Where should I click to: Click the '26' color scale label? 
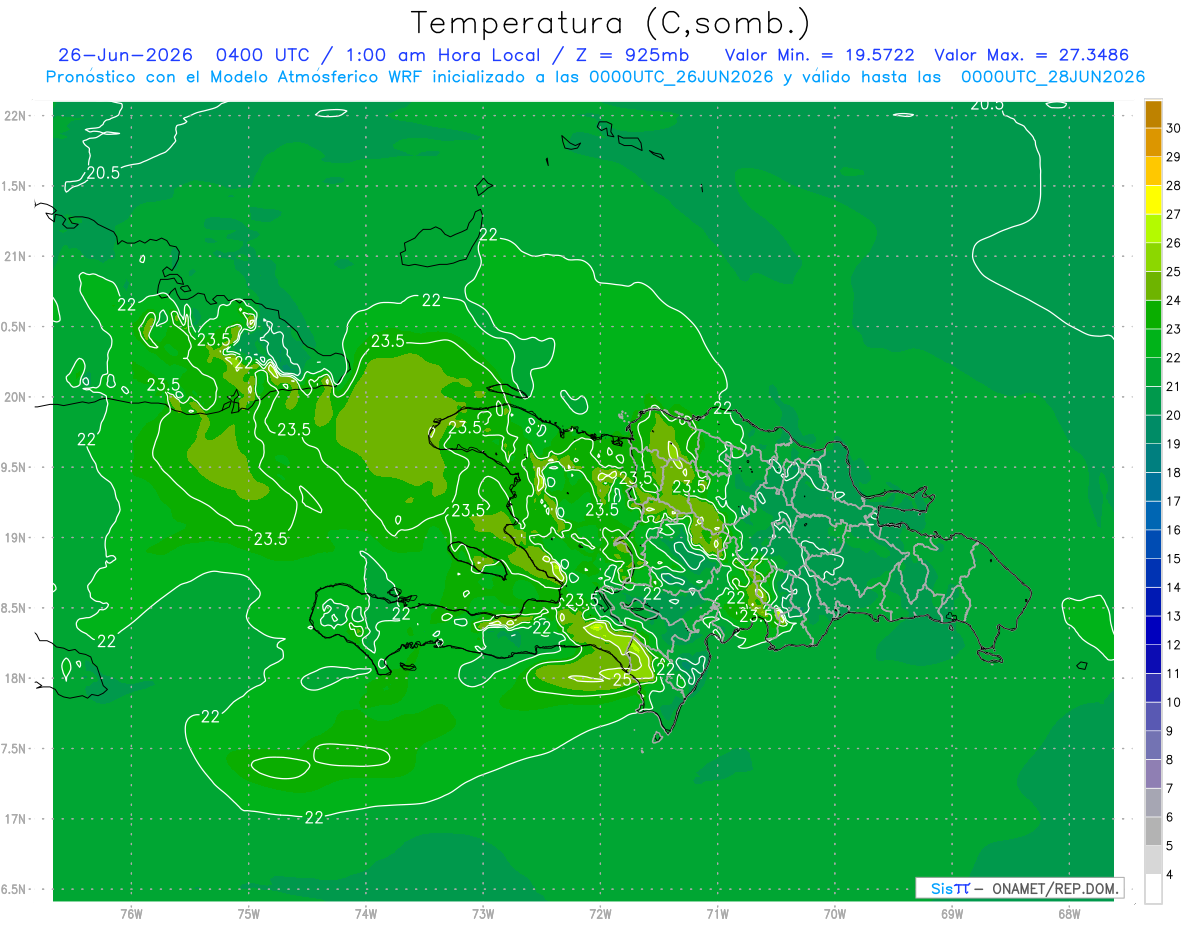click(x=1174, y=243)
